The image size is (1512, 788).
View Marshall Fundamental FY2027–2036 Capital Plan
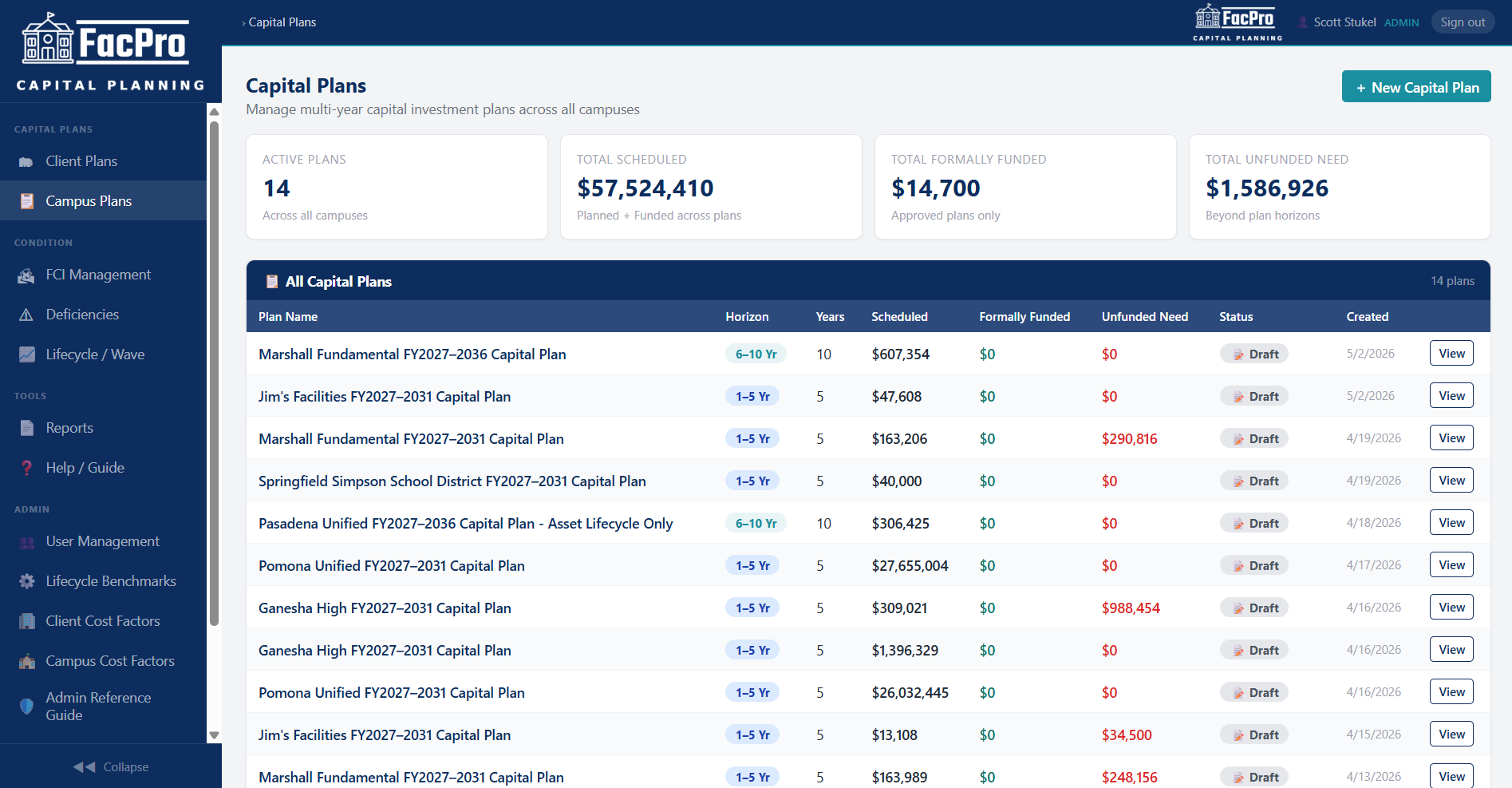tap(1451, 354)
